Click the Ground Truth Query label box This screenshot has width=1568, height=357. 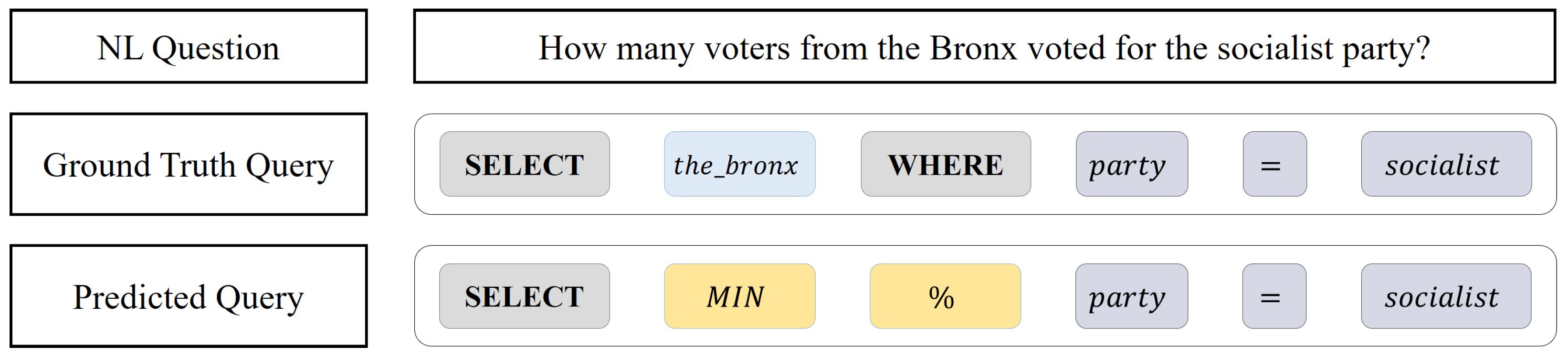coord(188,164)
